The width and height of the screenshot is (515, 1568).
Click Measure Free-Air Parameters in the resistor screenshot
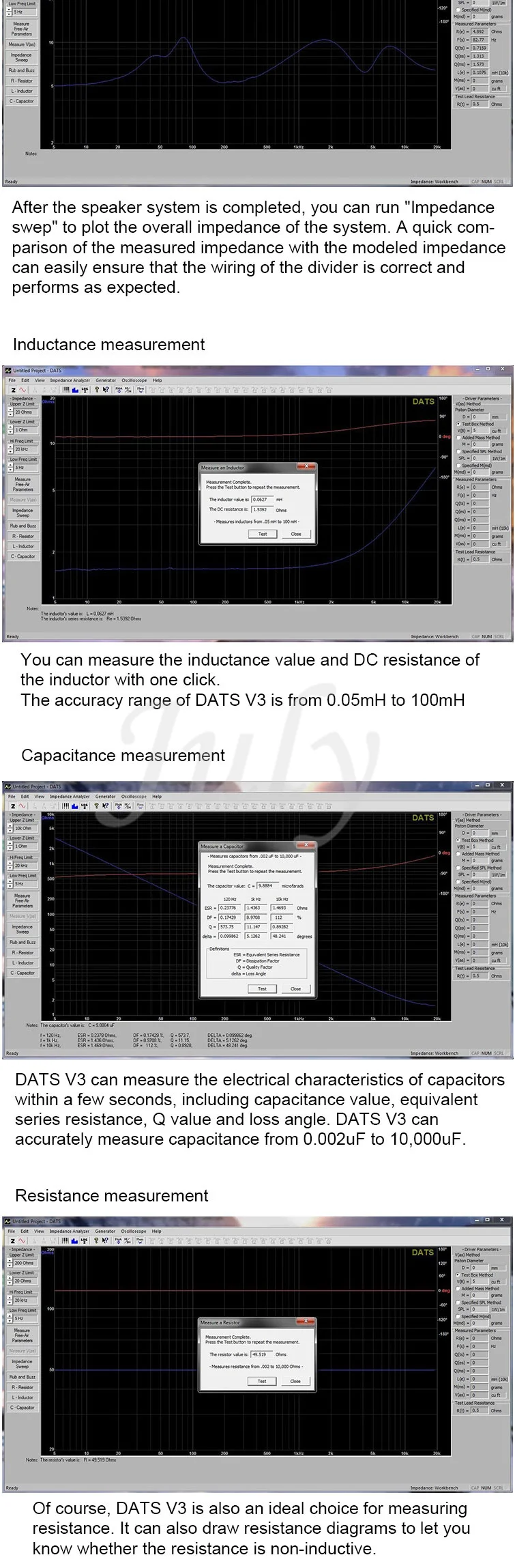tap(23, 1335)
